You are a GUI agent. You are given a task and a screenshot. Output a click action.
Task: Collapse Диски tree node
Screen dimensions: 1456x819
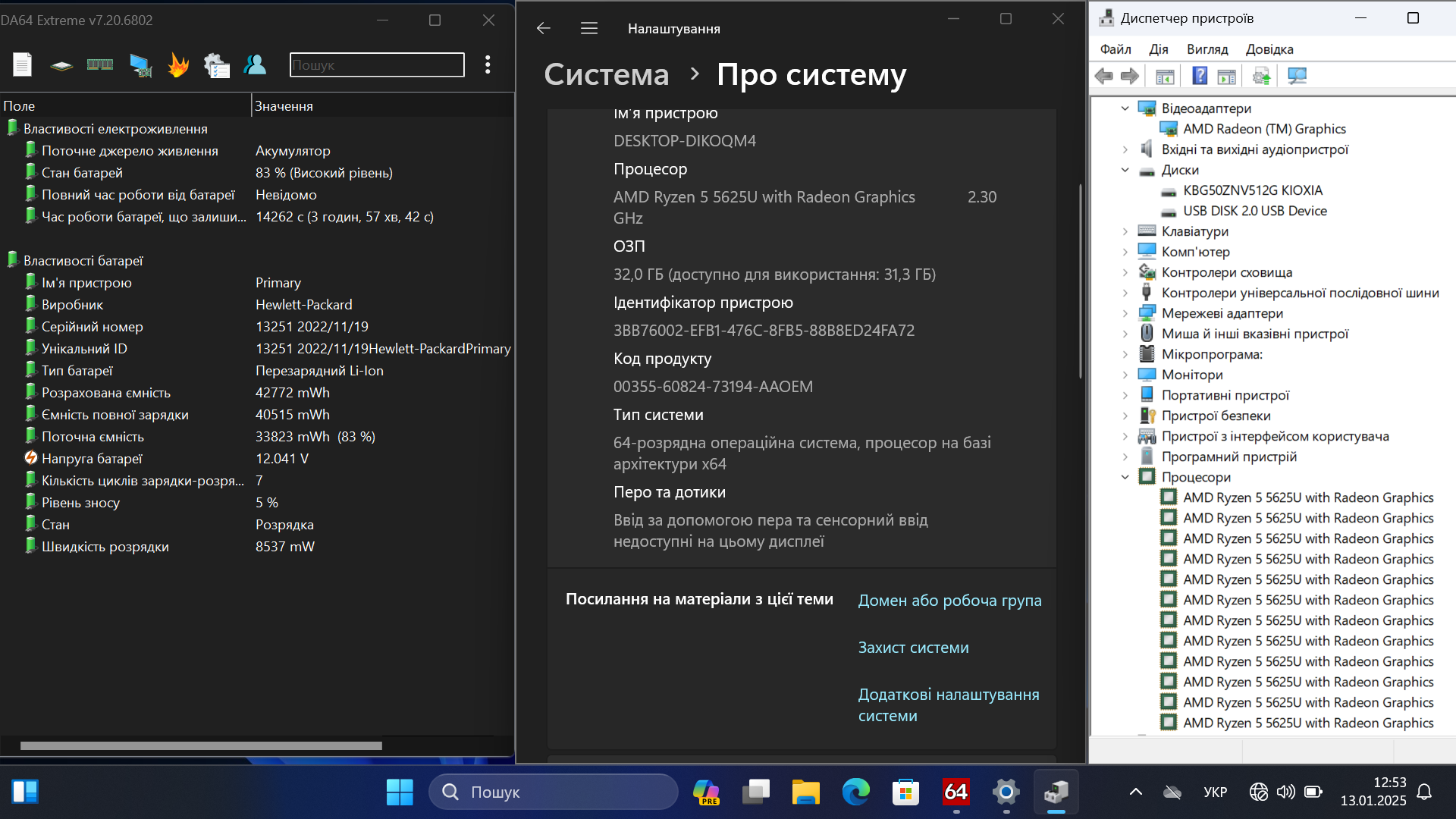click(x=1125, y=170)
